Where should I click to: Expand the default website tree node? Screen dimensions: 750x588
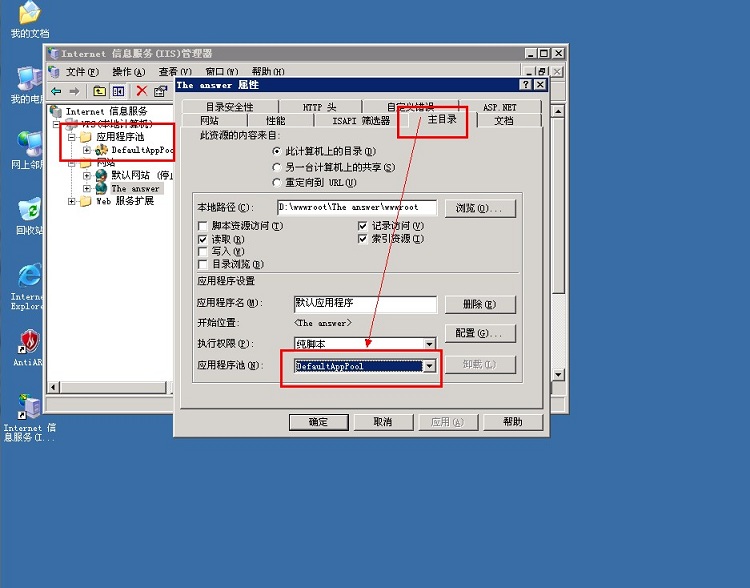[x=87, y=176]
